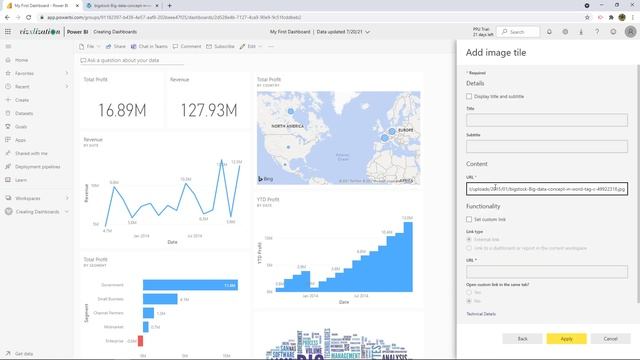This screenshot has height=360, width=640.
Task: Click the Share toolbar button
Action: tap(116, 47)
